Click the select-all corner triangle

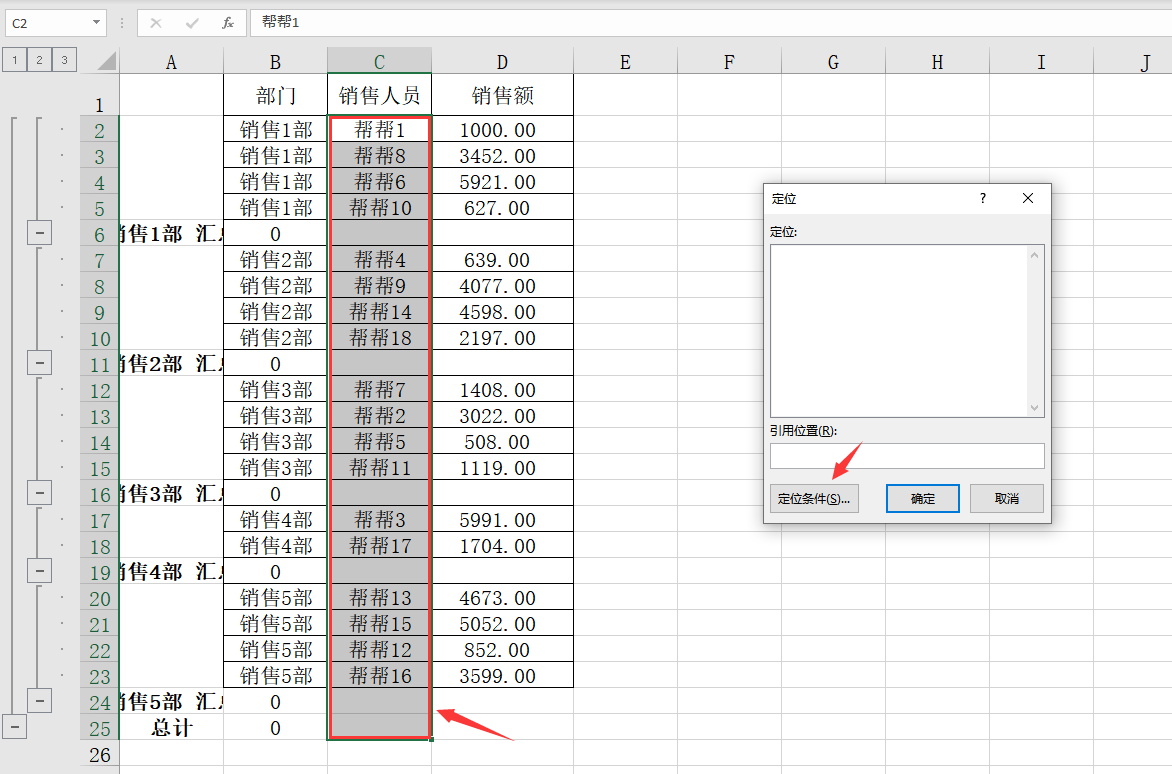[108, 61]
